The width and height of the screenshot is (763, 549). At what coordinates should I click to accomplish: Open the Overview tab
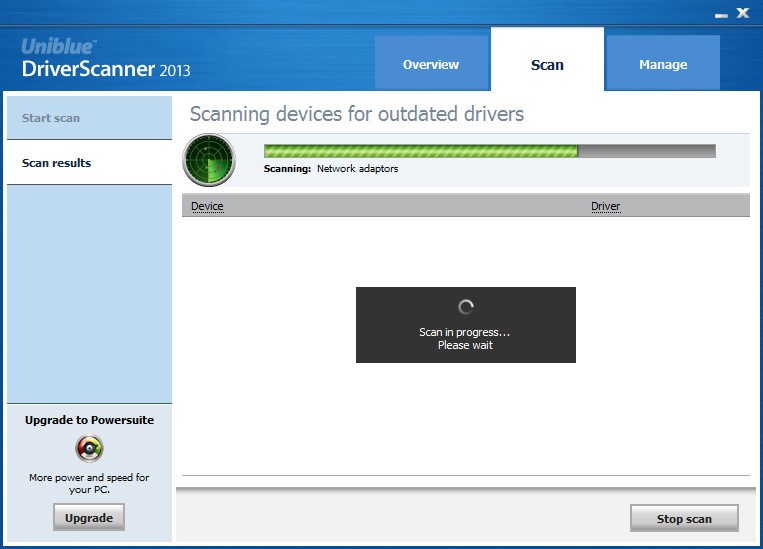(x=431, y=63)
